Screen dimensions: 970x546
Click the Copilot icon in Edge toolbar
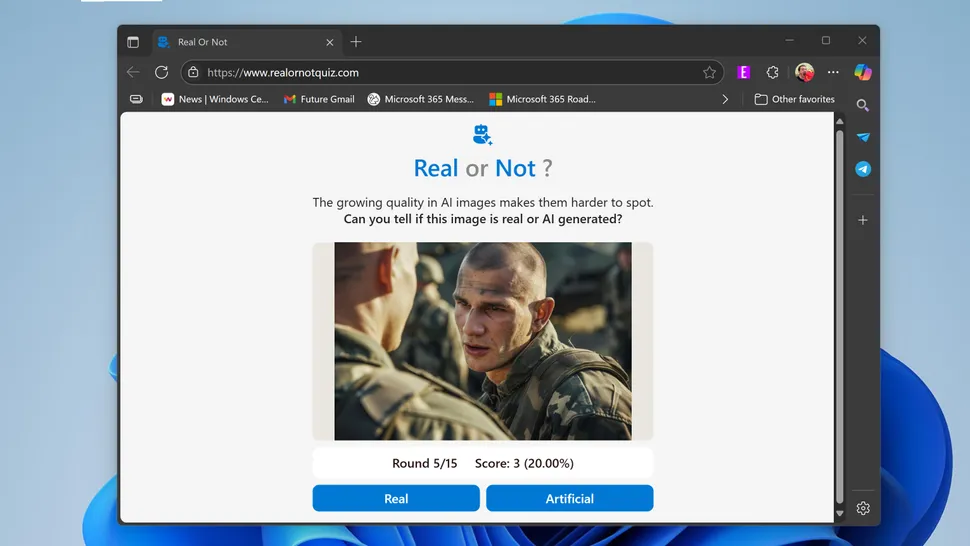coord(863,72)
